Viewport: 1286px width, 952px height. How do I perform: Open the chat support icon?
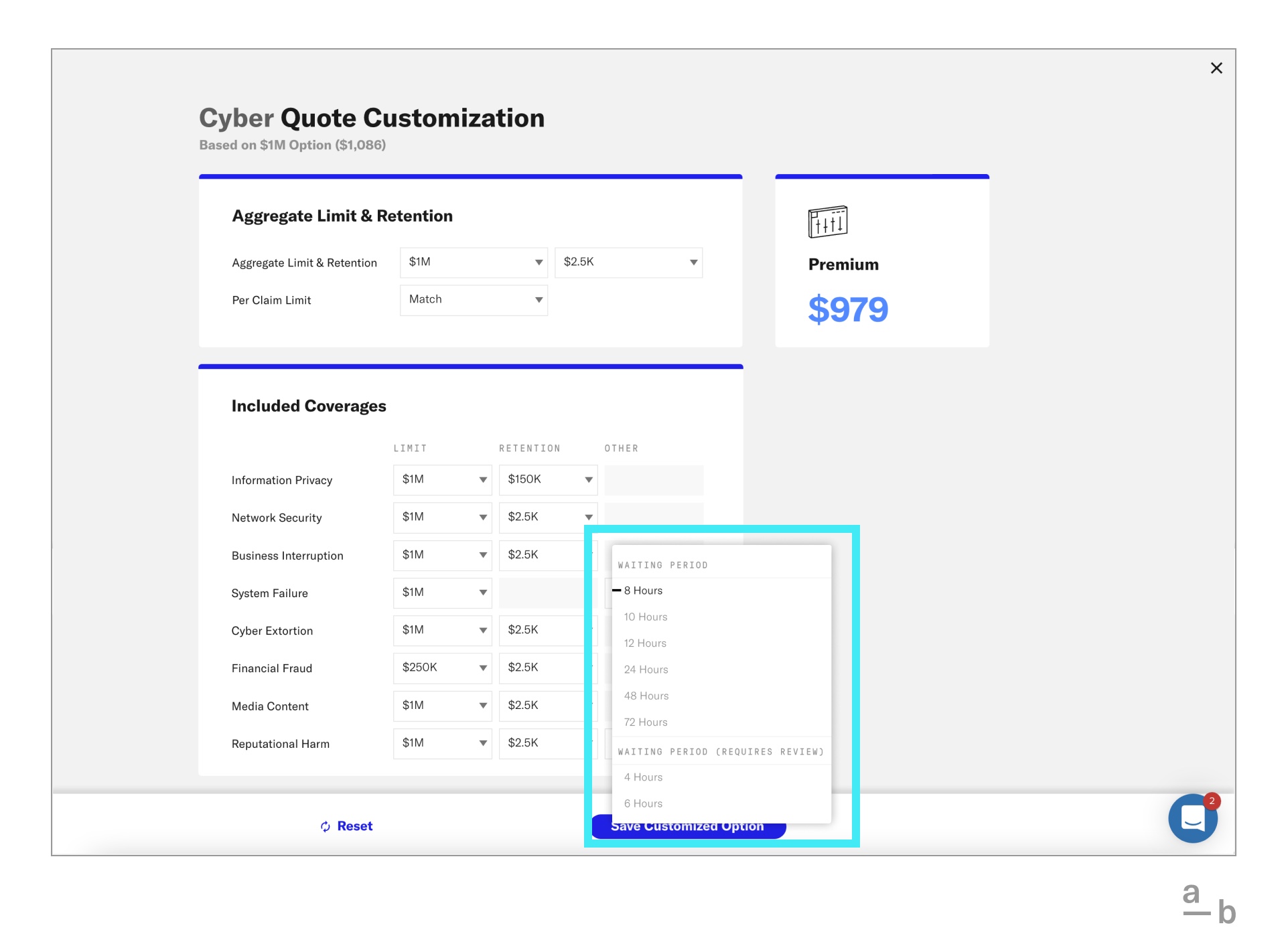(1192, 817)
